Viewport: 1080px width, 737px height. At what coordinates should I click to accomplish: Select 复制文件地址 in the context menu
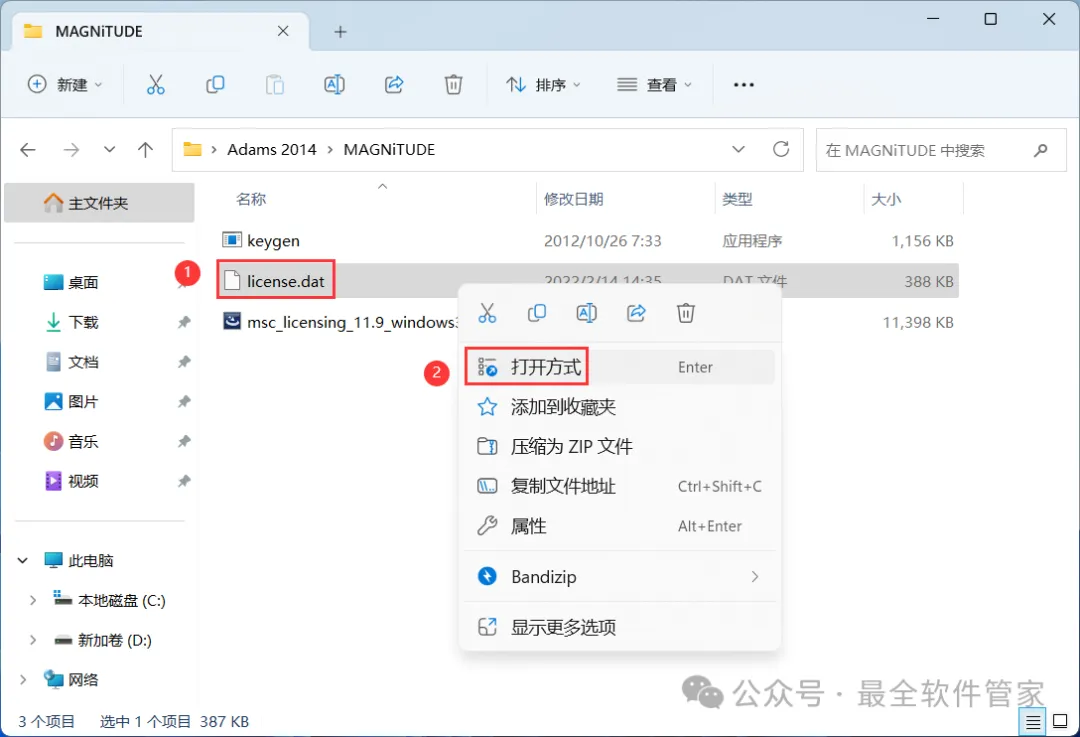point(620,486)
